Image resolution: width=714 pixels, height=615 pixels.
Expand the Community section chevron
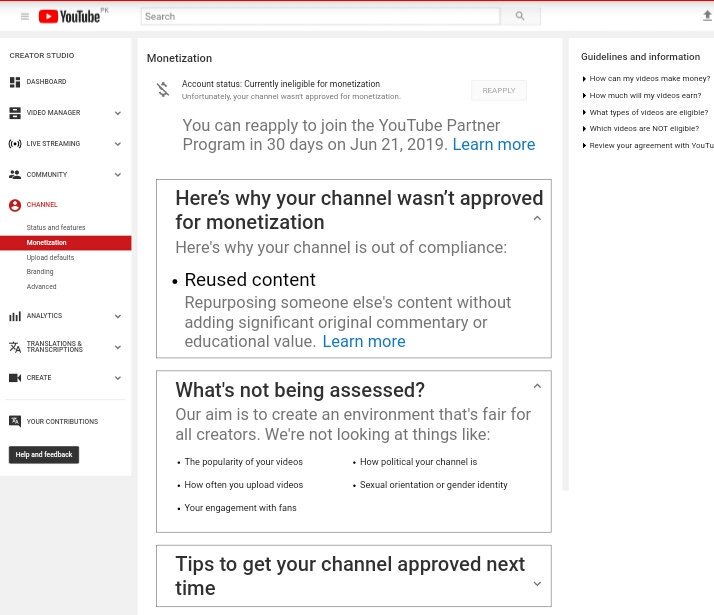click(x=118, y=175)
